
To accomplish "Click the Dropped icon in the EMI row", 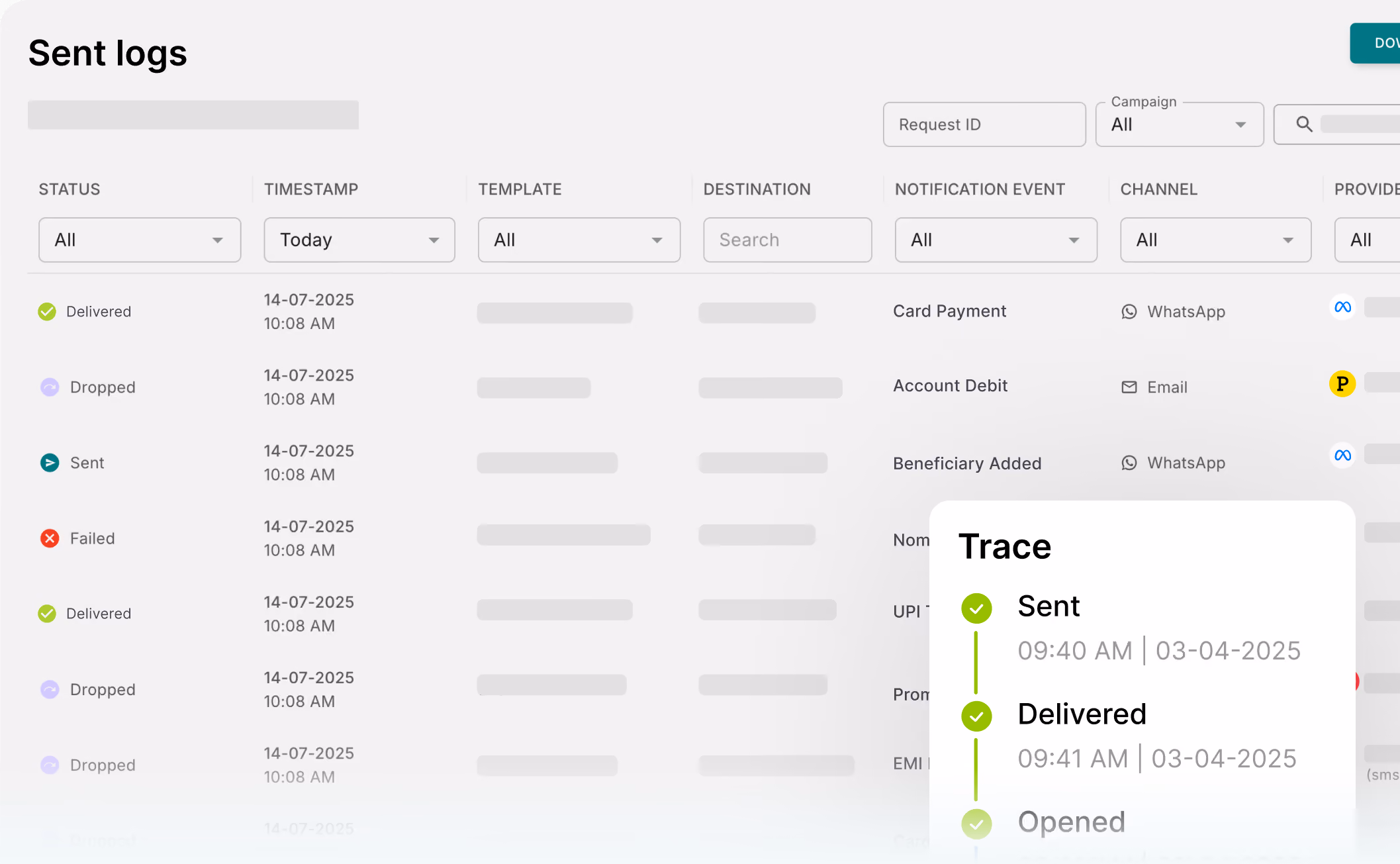I will pos(50,765).
